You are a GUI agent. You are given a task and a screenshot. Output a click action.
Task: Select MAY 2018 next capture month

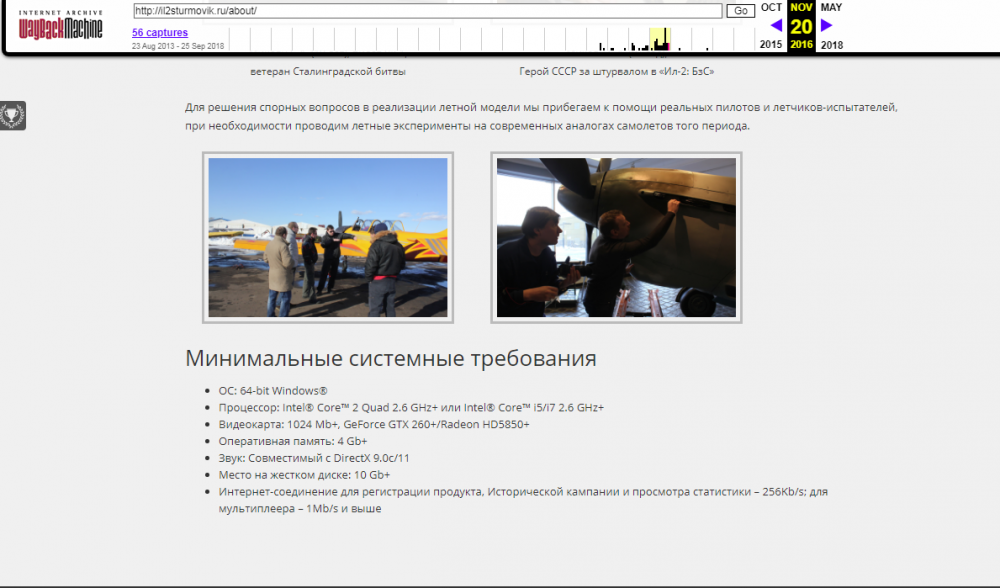[832, 26]
